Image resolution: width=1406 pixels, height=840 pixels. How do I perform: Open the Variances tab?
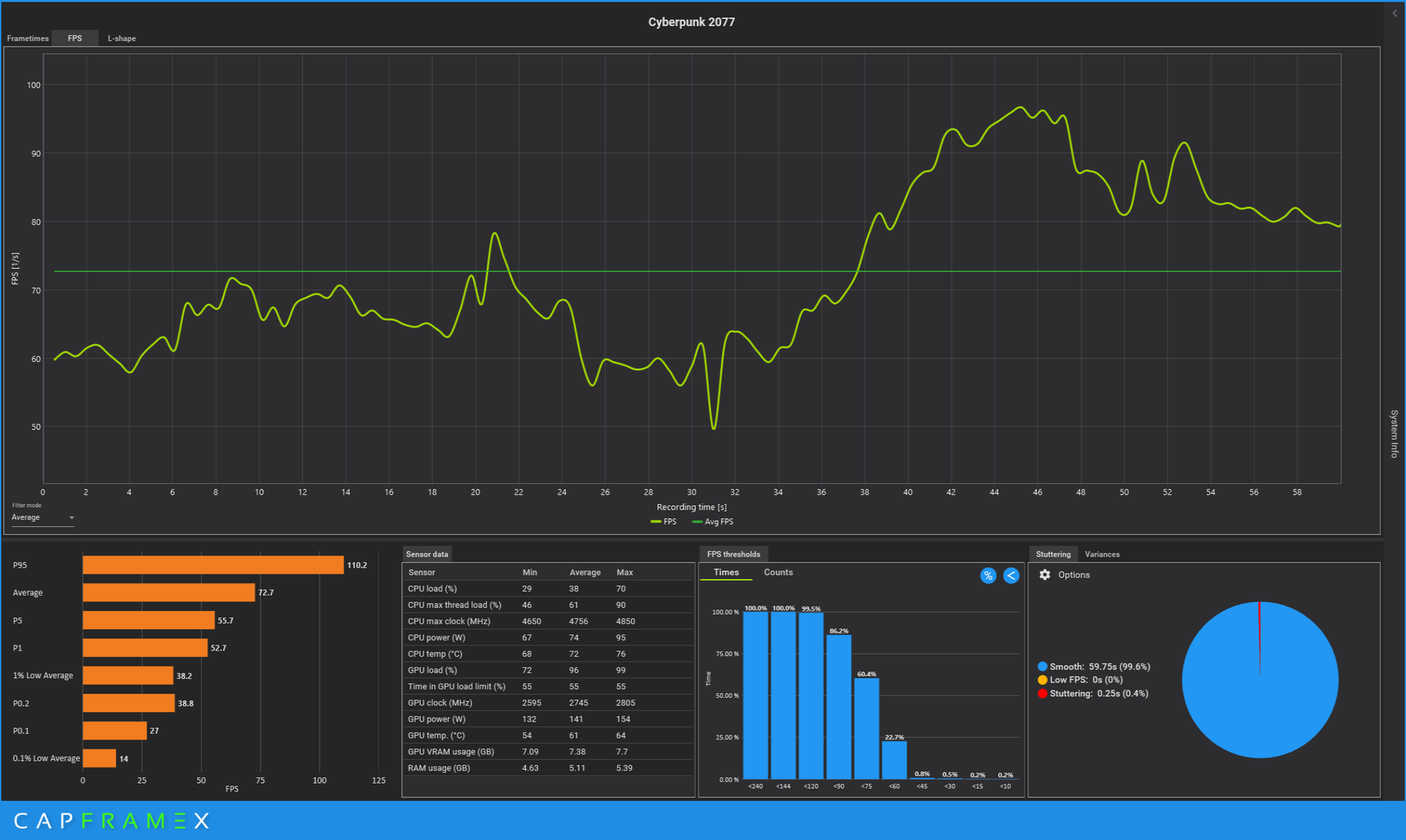coord(1102,555)
